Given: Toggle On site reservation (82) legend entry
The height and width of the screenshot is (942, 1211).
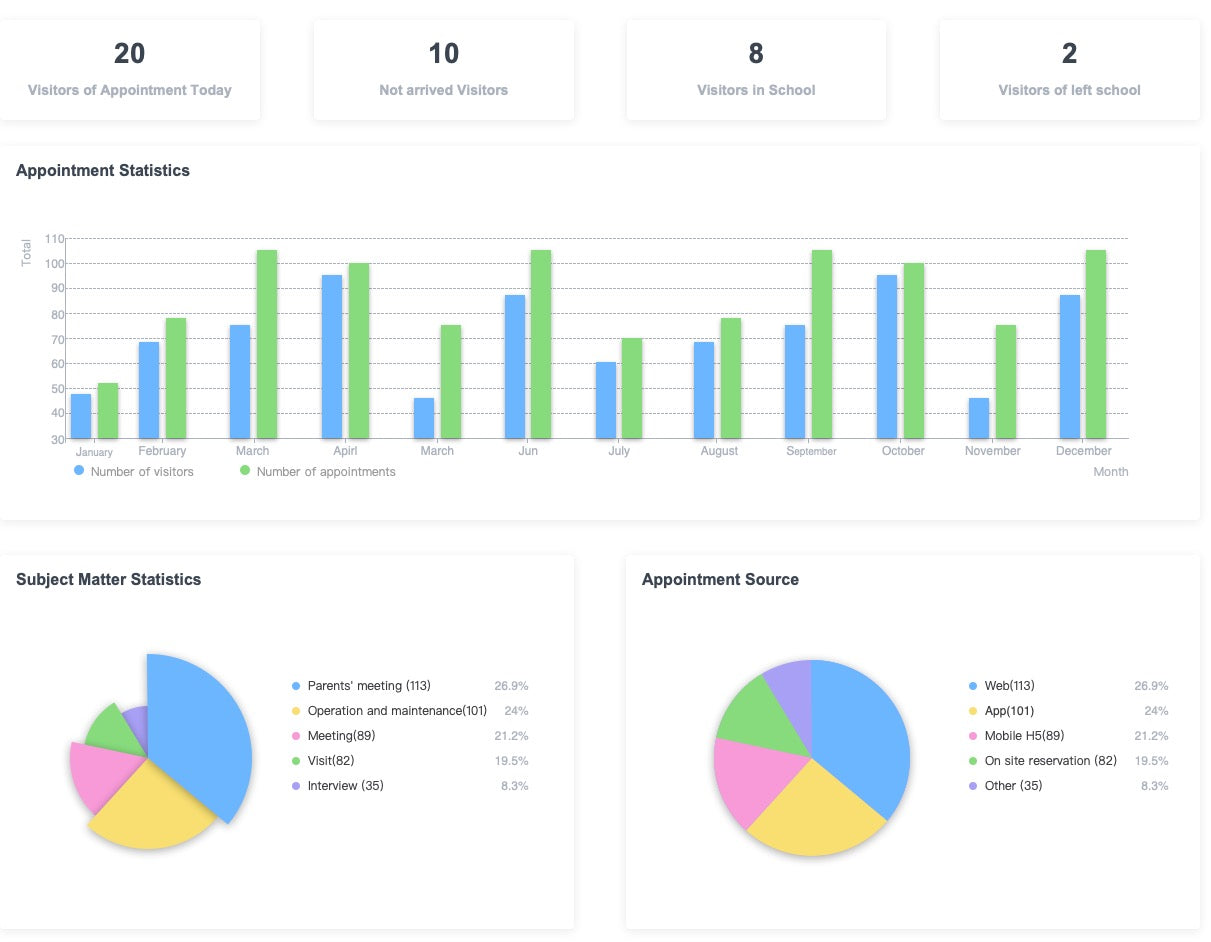Looking at the screenshot, I should pyautogui.click(x=1043, y=761).
